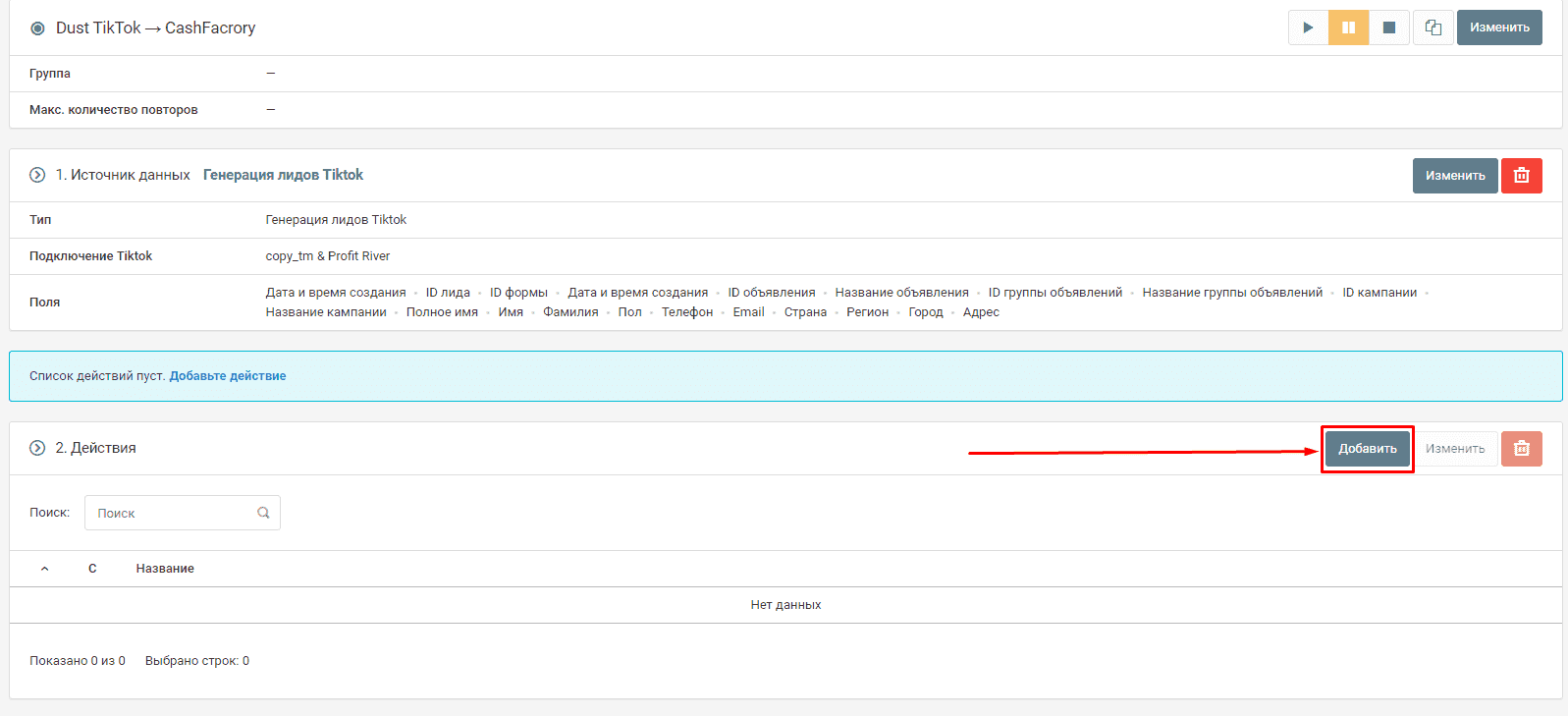
Task: Click the greyed Изменить button in Действия
Action: 1454,449
